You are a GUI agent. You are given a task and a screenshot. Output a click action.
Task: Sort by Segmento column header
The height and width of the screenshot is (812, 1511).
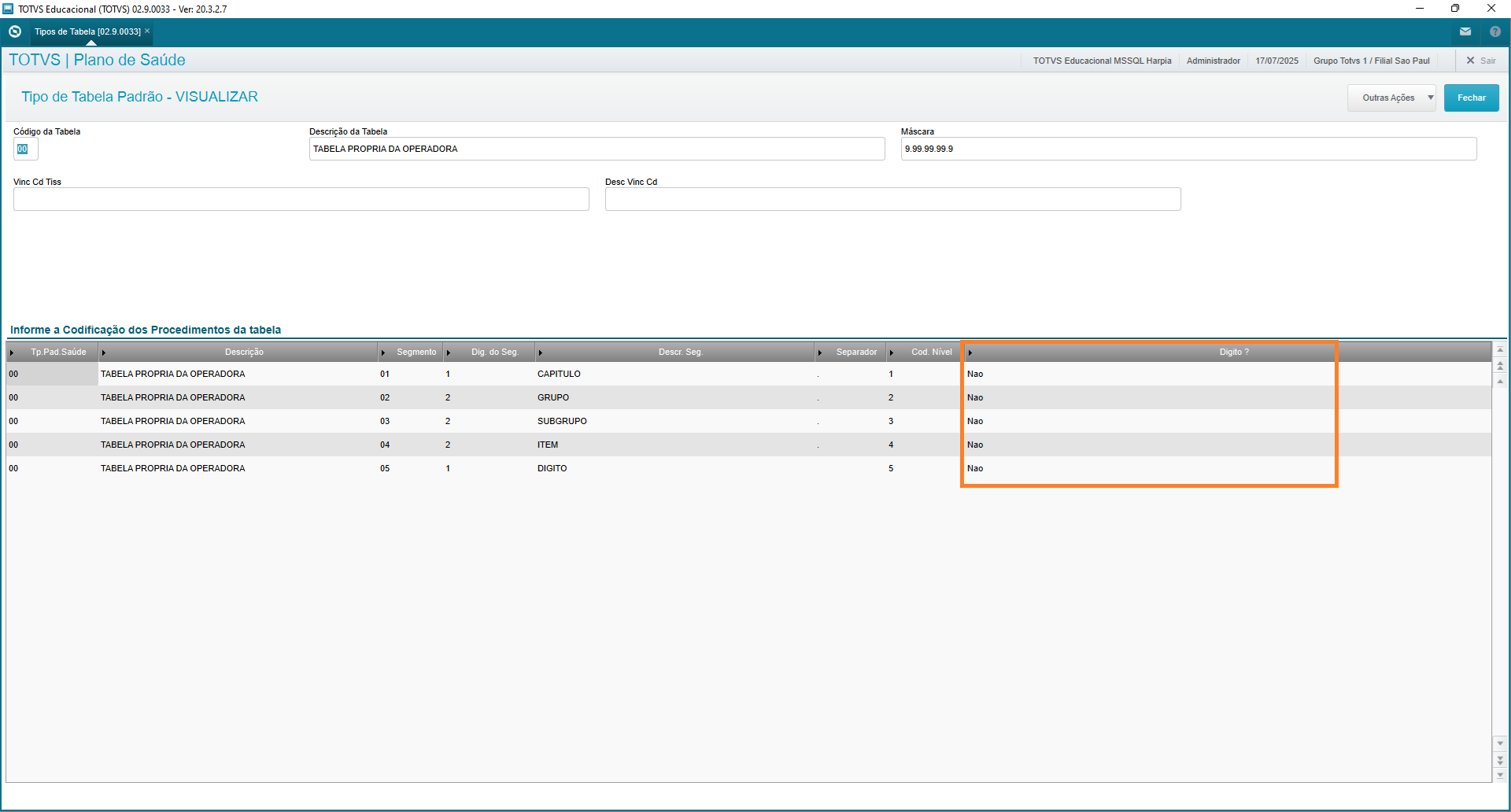click(410, 352)
